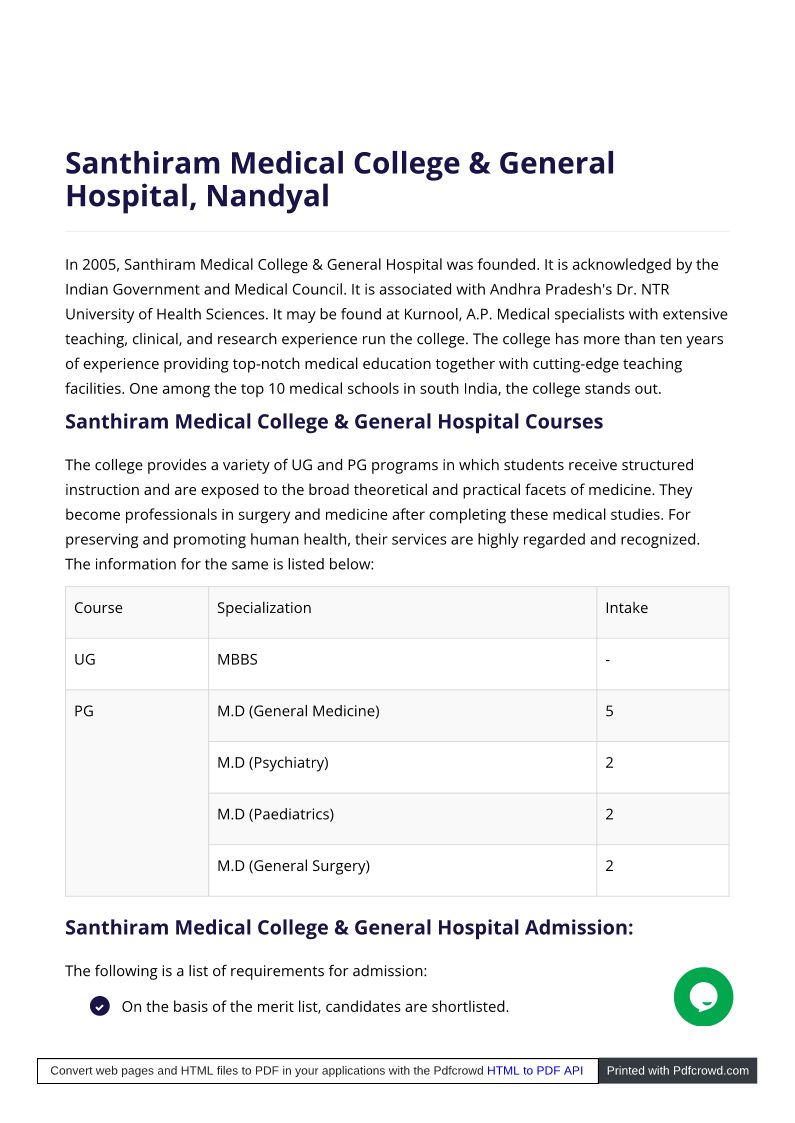Click the Pdfcrowd convert web pages banner text
795x1123 pixels.
click(x=266, y=1071)
